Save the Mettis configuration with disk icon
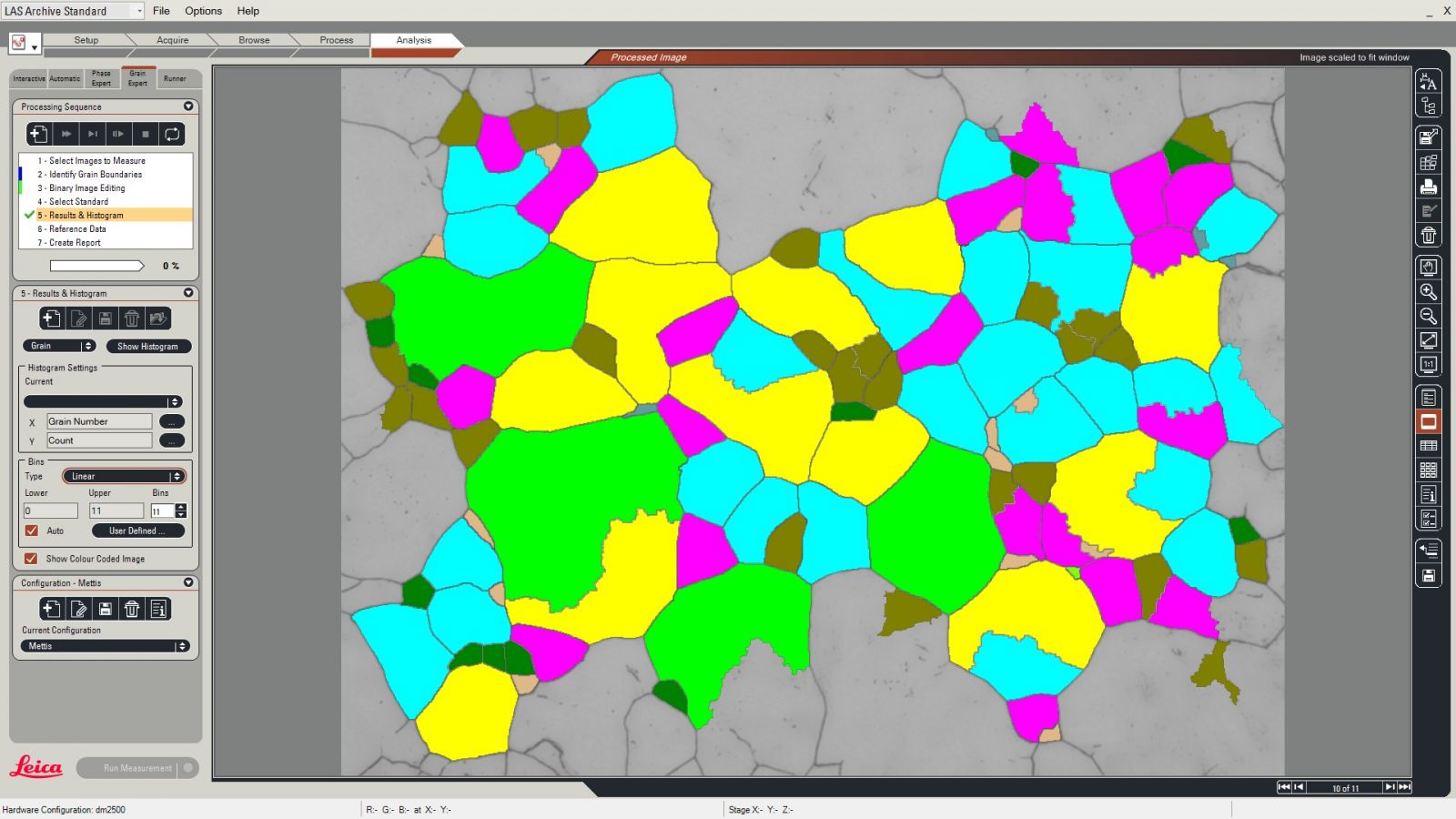 click(x=106, y=609)
